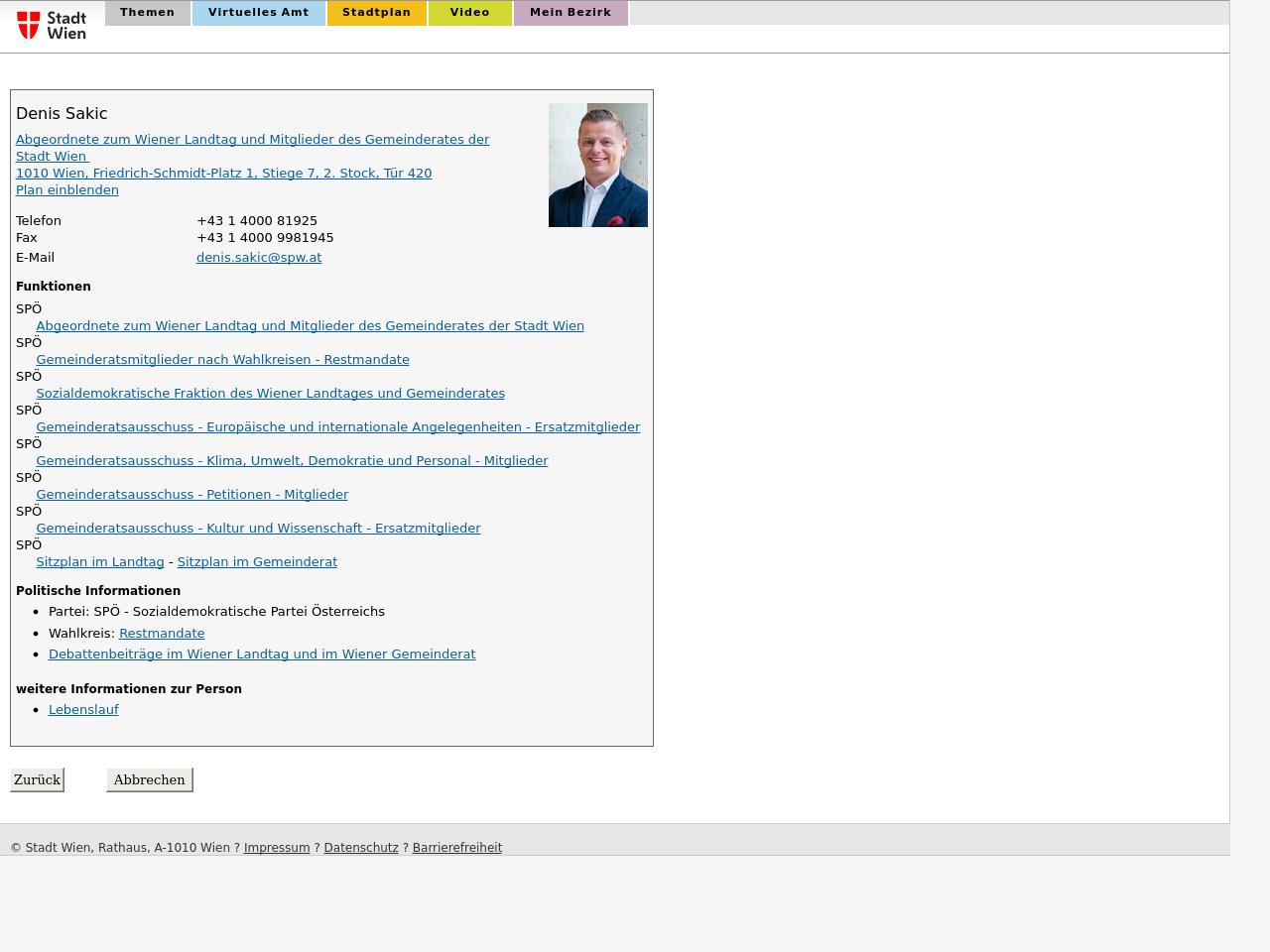1270x952 pixels.
Task: Open Gemeinderatsausschuss Petitionen - Mitglieder link
Action: [191, 494]
